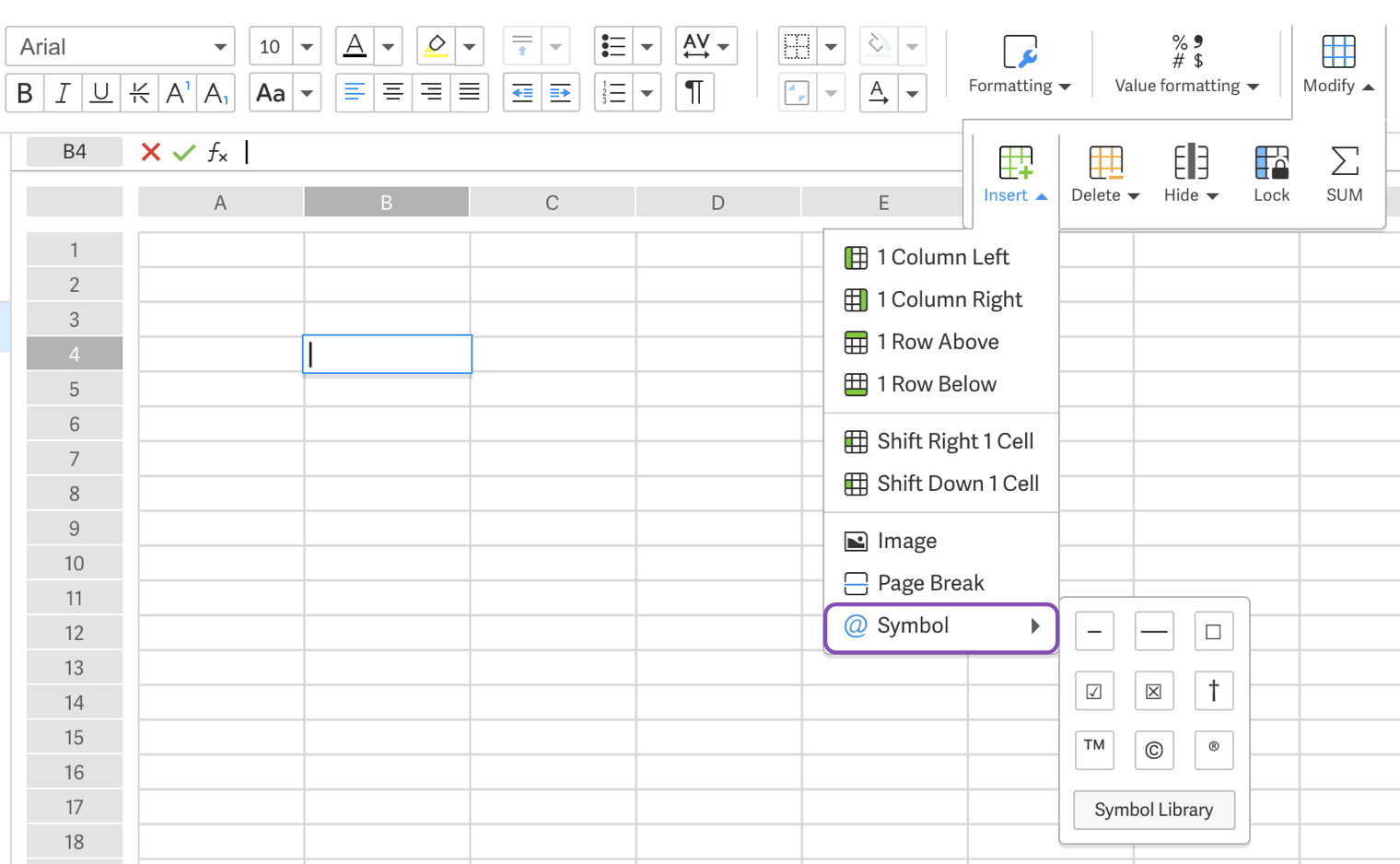Select Image from the Insert menu
This screenshot has height=864, width=1400.
(940, 541)
